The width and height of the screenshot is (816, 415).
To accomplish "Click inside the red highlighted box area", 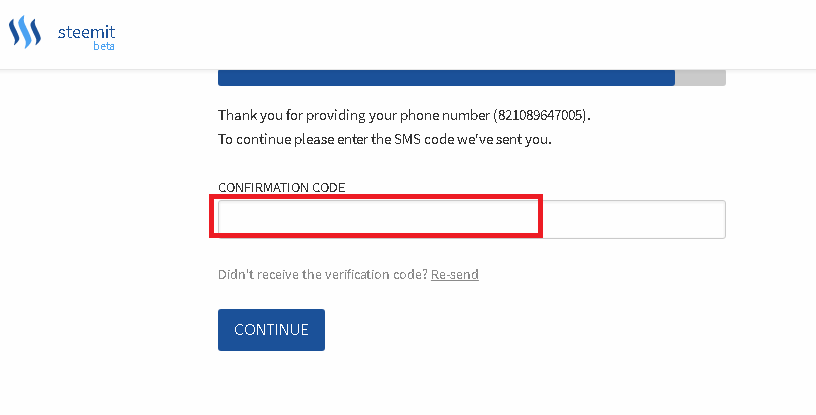I will (376, 216).
